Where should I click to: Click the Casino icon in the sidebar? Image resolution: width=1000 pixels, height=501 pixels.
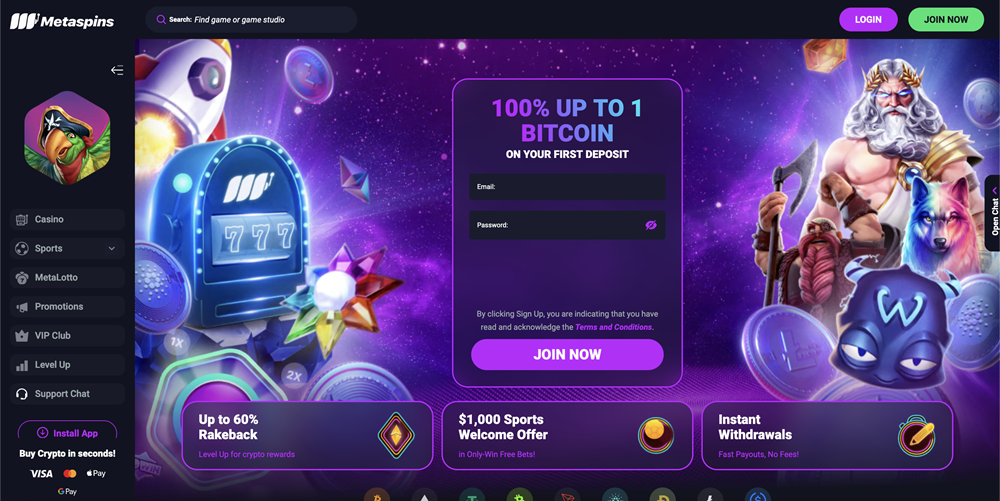[x=22, y=219]
